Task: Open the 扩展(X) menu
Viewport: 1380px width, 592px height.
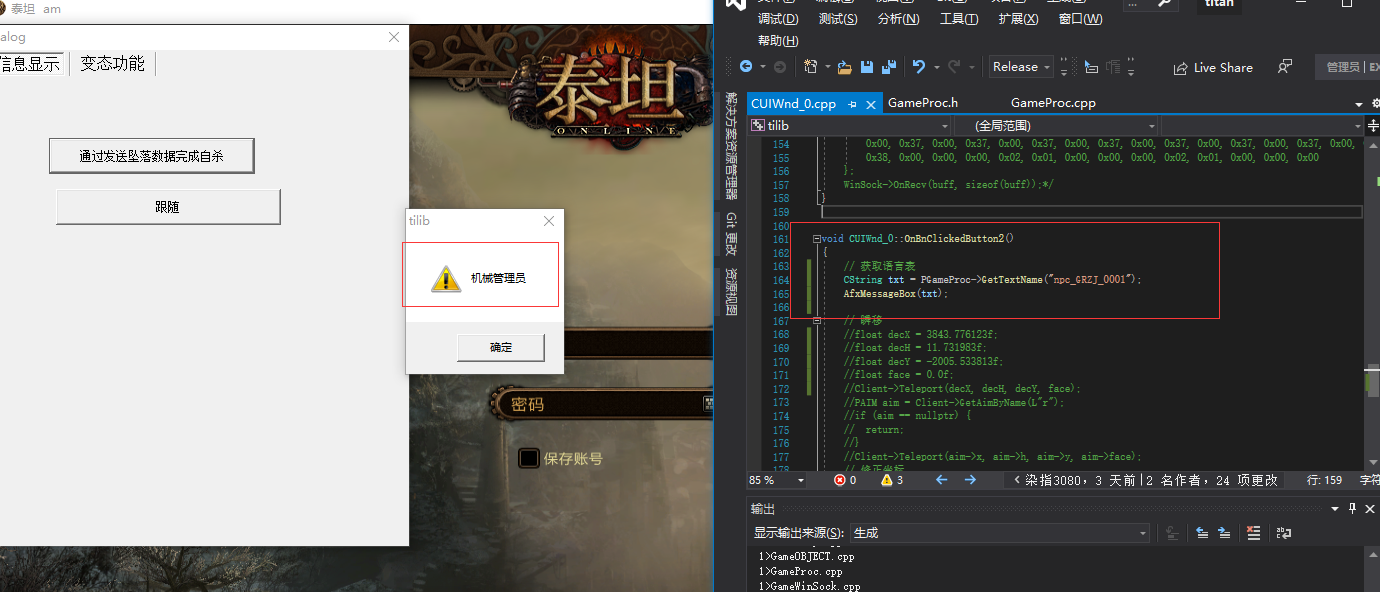Action: 1018,19
